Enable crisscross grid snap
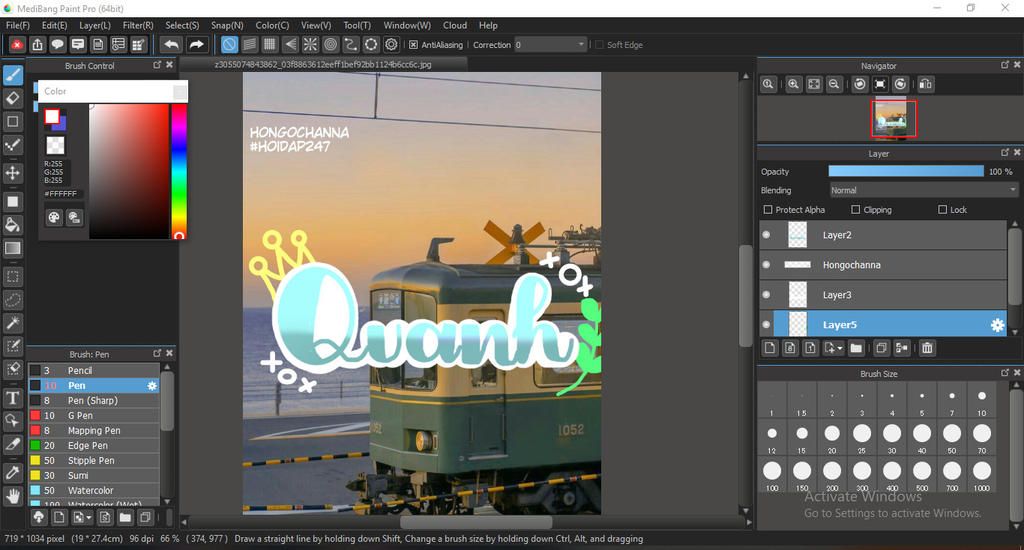Screen dimensions: 1024x550 pyautogui.click(x=270, y=44)
